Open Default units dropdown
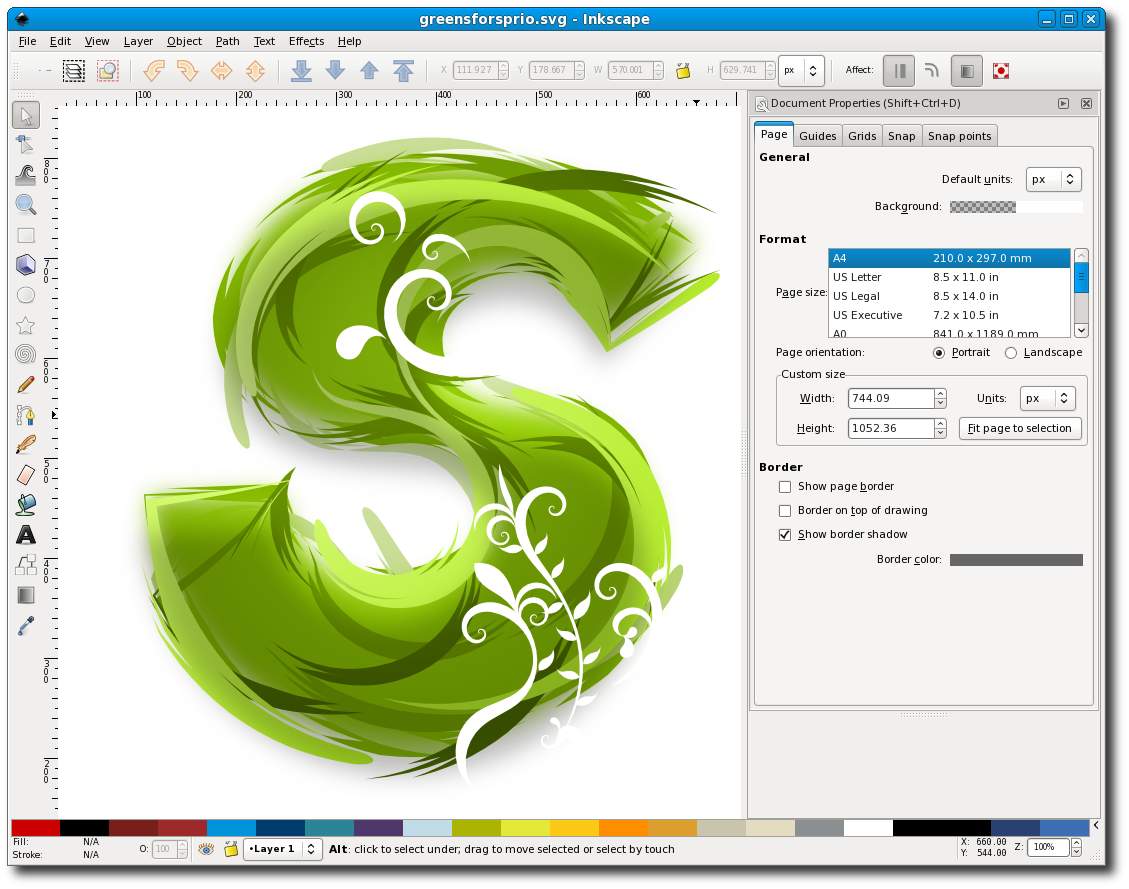 click(1053, 179)
